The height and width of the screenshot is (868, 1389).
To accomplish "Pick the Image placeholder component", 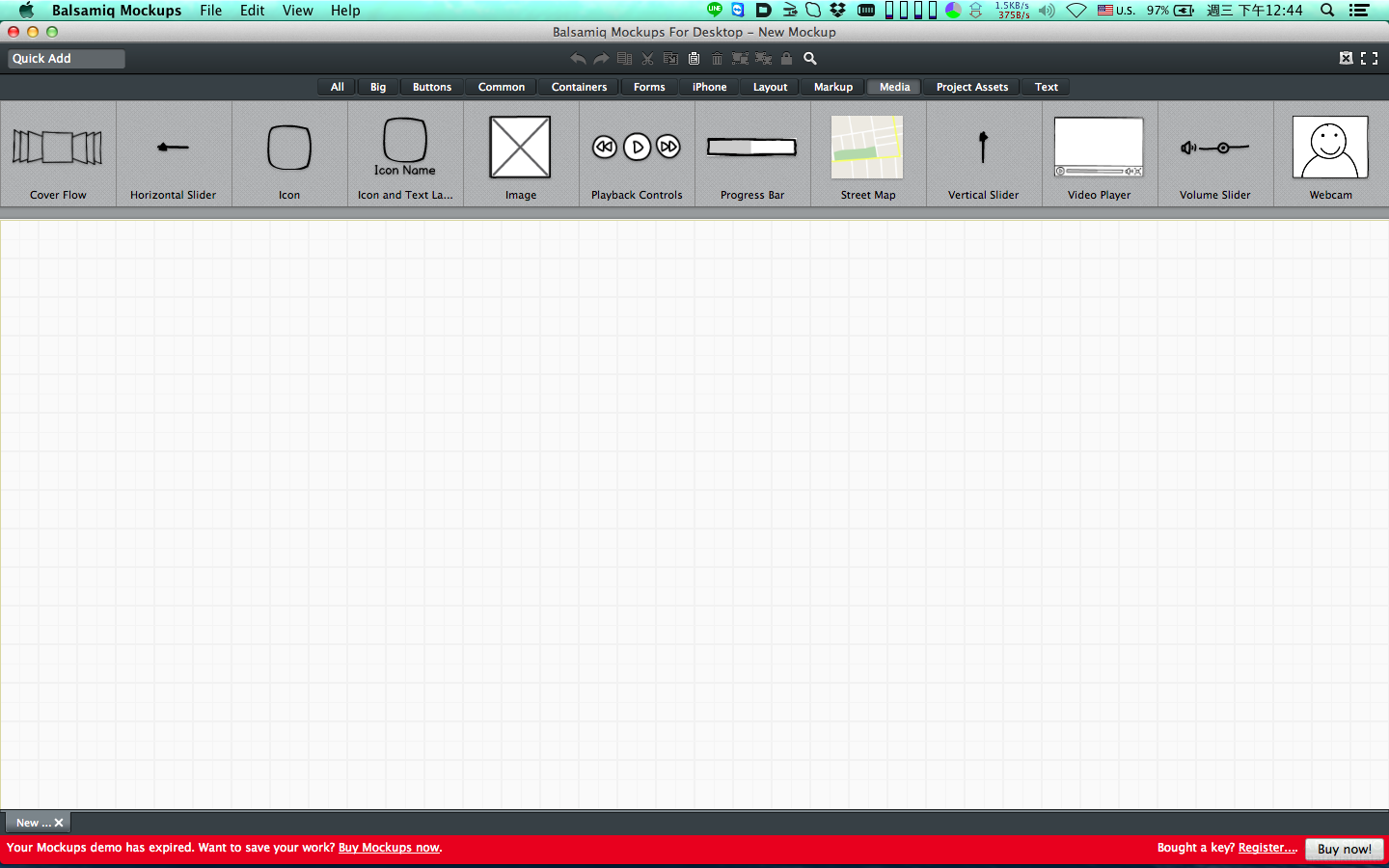I will [521, 154].
